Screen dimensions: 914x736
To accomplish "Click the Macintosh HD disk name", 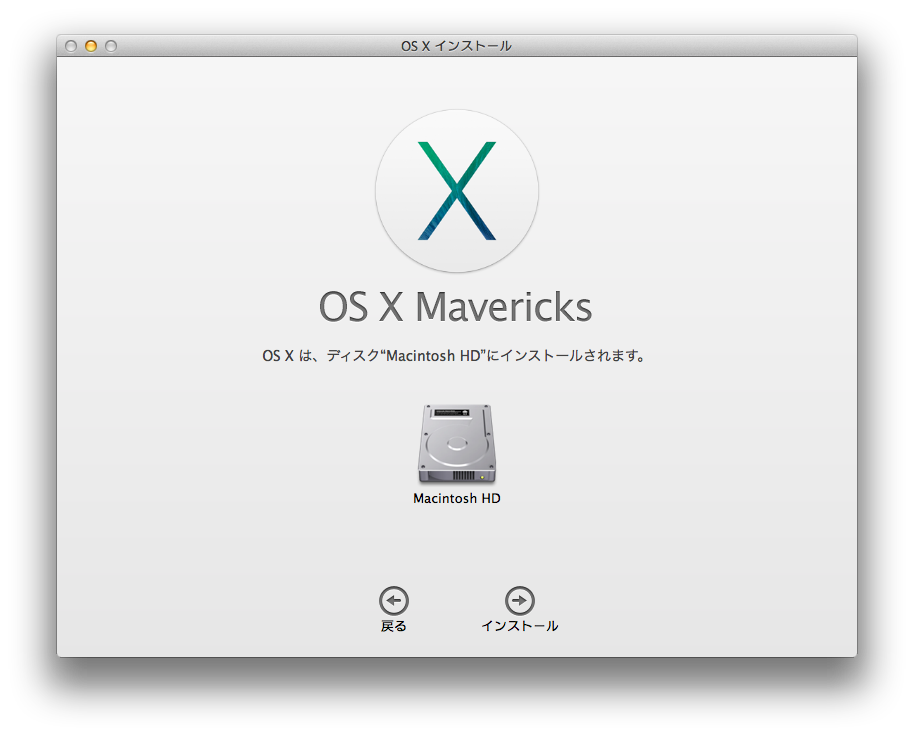I will pyautogui.click(x=457, y=498).
